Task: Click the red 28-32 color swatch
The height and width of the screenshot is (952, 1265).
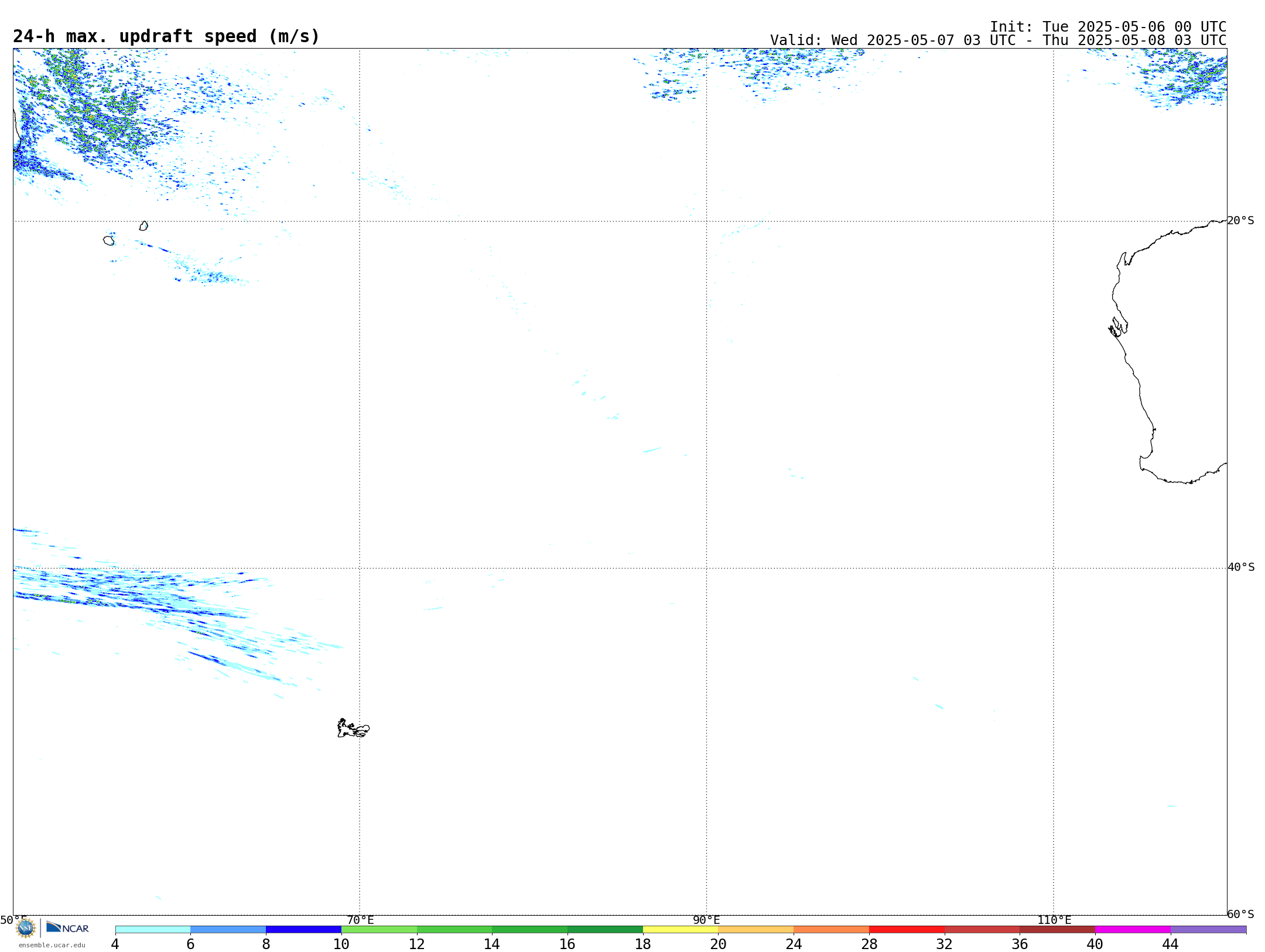Action: (907, 930)
